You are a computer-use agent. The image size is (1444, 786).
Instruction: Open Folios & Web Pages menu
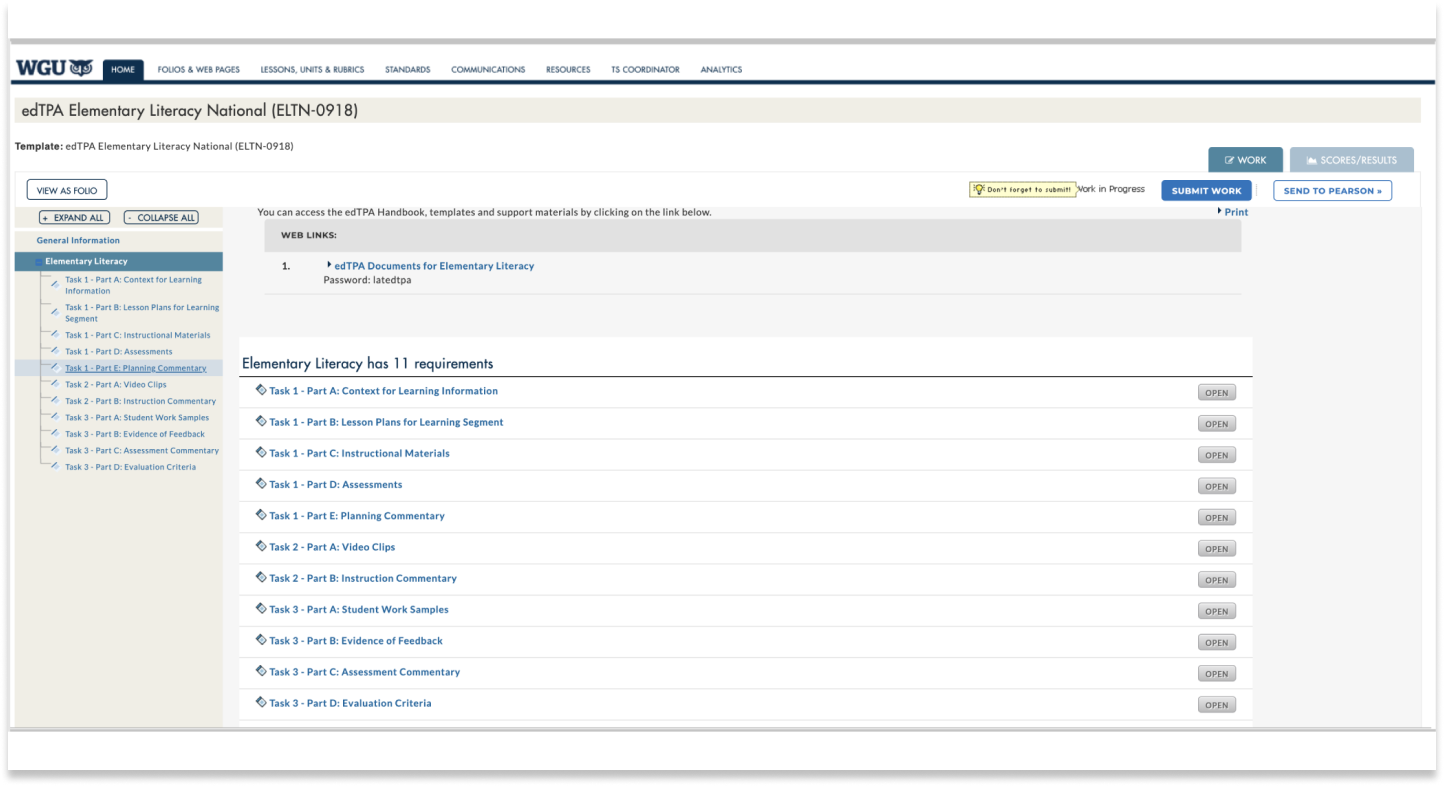pyautogui.click(x=199, y=69)
